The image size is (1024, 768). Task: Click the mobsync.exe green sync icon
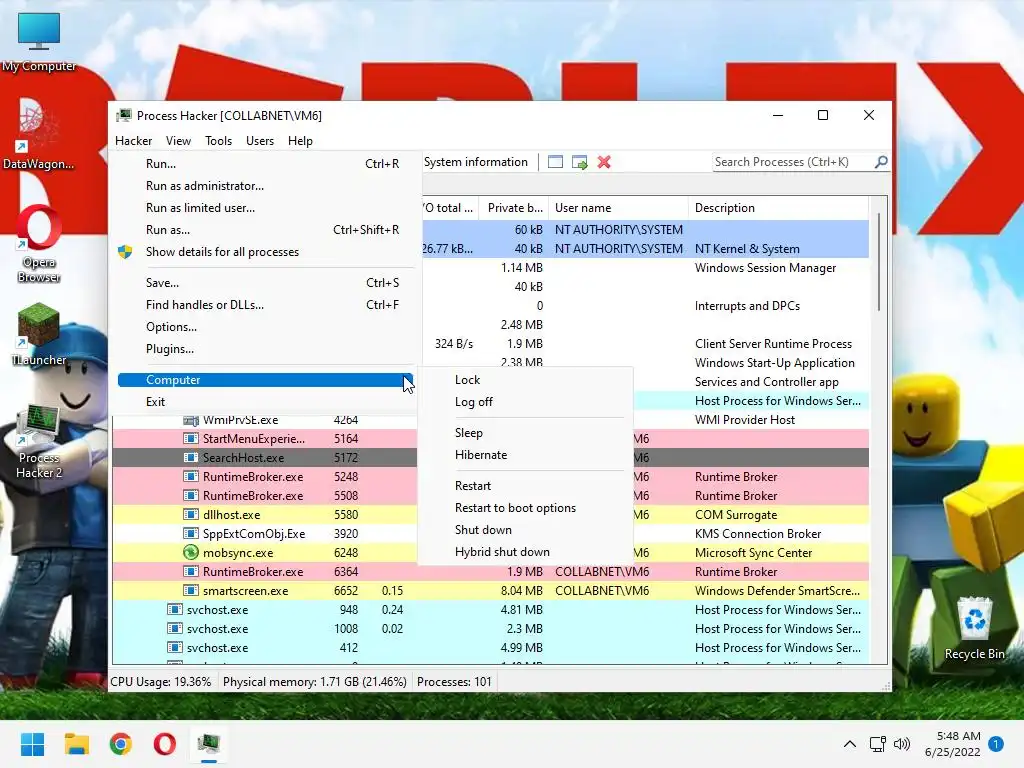191,552
